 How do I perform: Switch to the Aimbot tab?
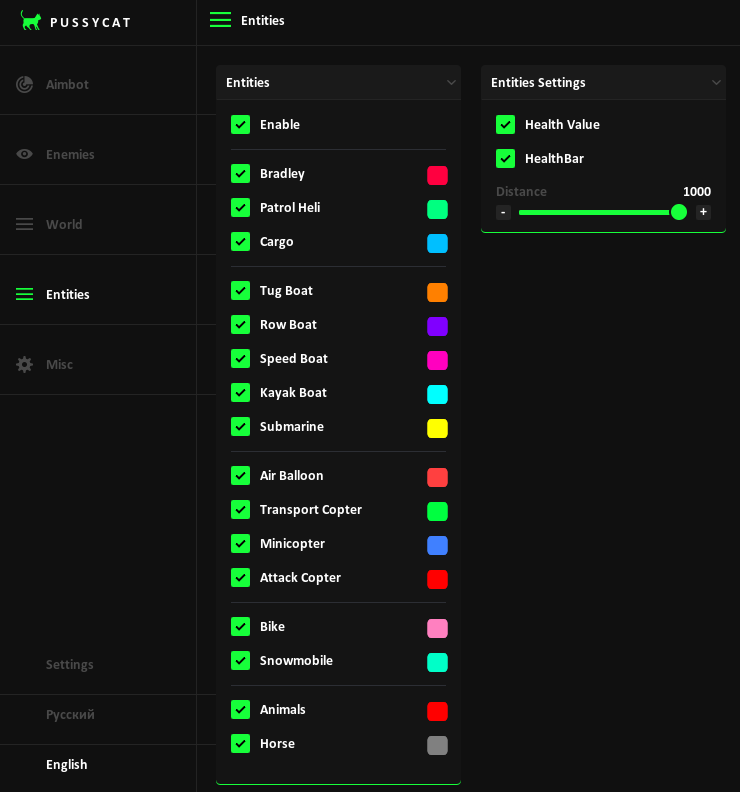[67, 84]
